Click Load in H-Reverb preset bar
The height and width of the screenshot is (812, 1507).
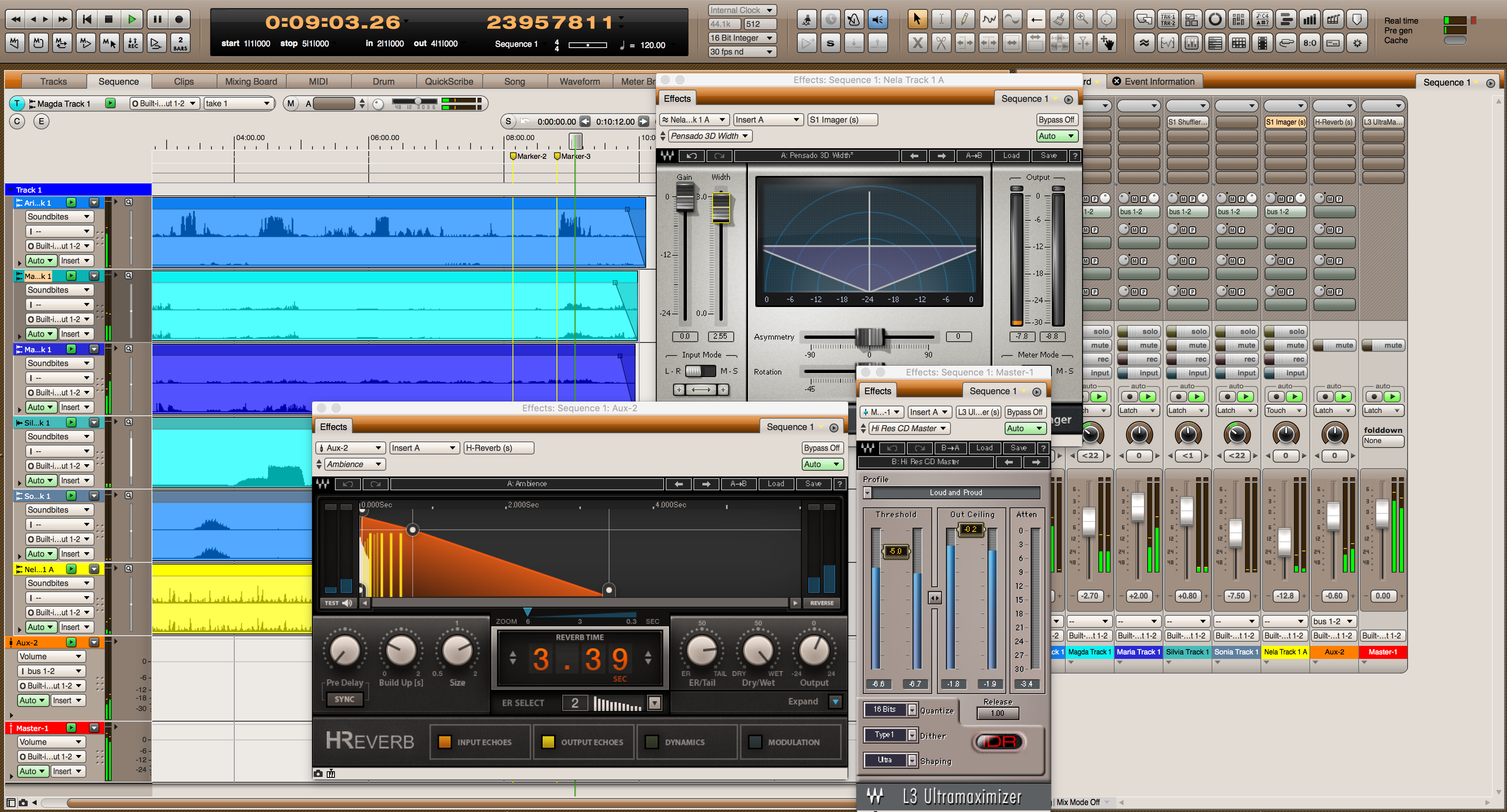point(776,483)
